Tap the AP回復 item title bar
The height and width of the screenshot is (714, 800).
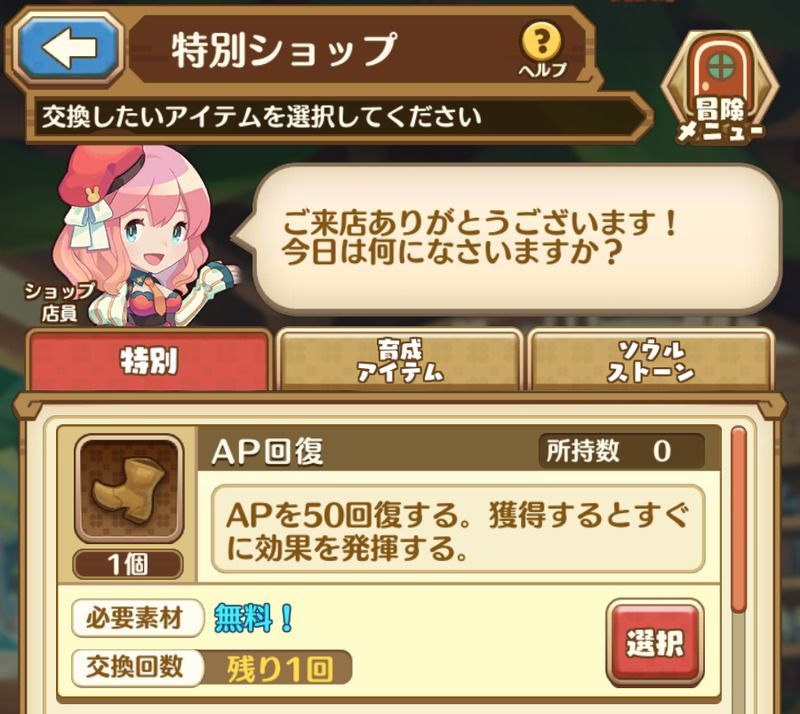point(458,451)
